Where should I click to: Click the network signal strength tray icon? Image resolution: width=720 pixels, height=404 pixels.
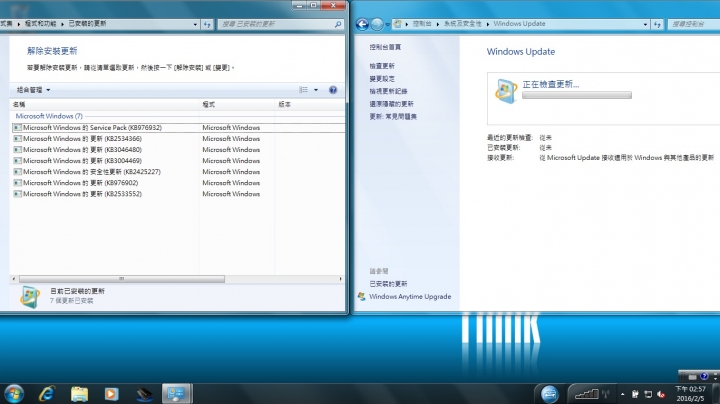(587, 393)
